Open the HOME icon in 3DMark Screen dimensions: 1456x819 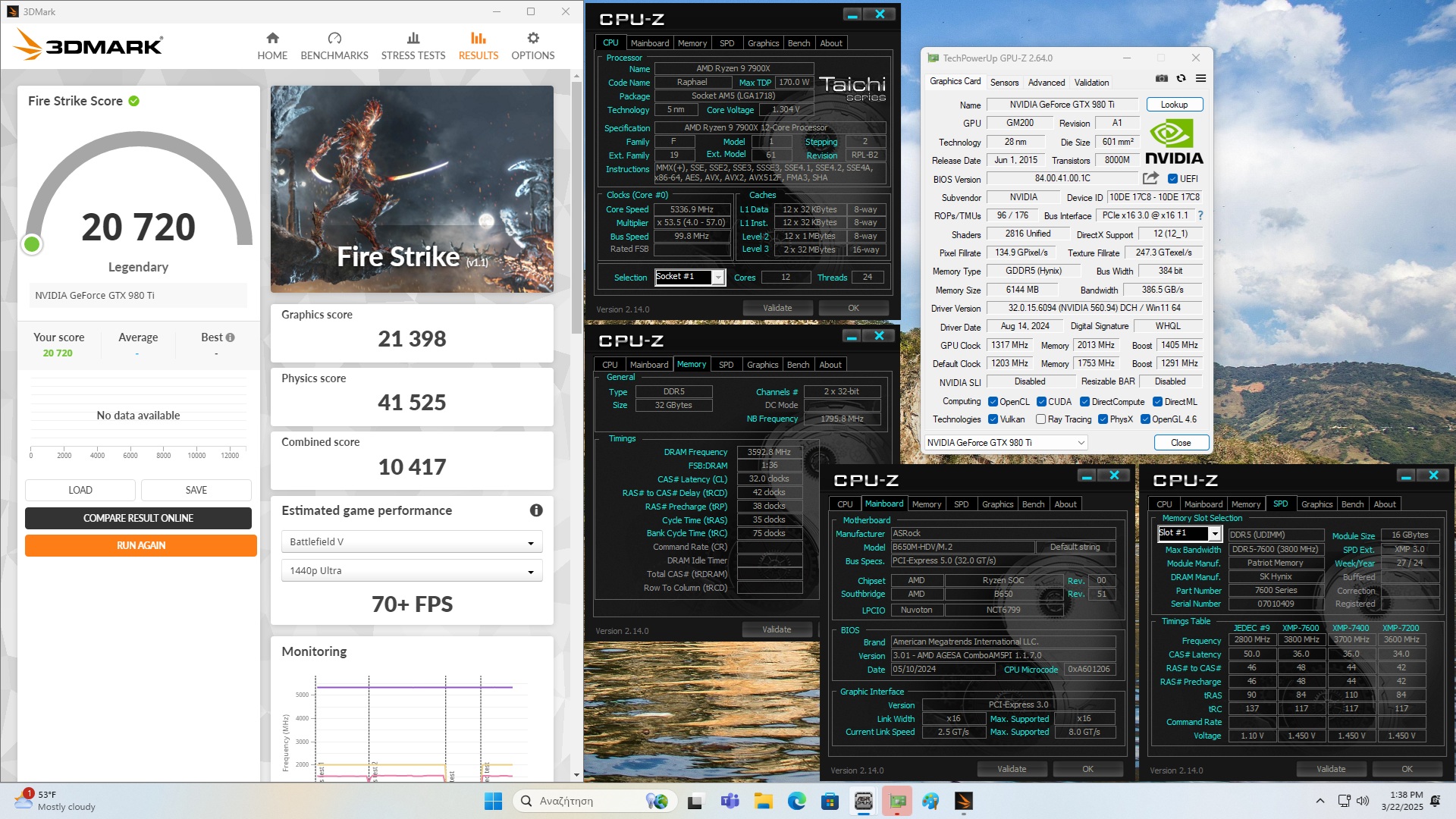272,38
